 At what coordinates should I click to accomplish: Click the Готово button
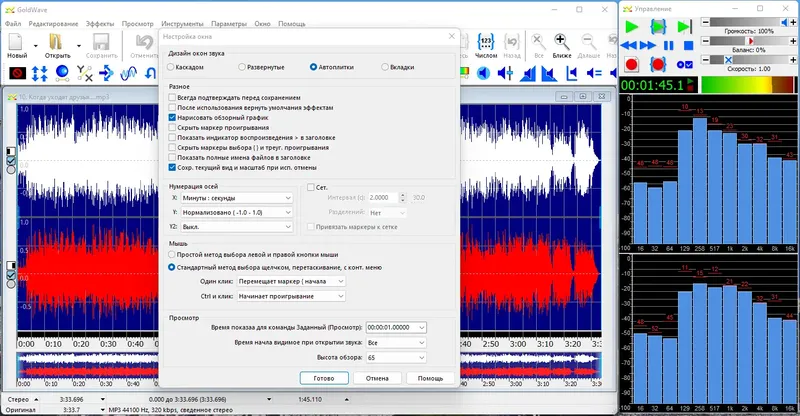pyautogui.click(x=323, y=379)
